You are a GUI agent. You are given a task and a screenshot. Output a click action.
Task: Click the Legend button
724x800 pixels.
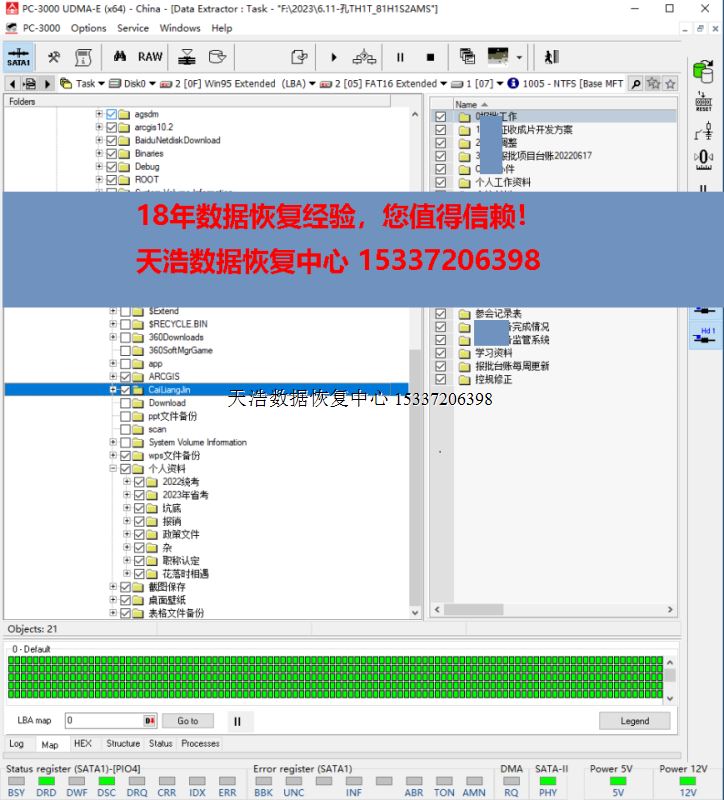pyautogui.click(x=634, y=721)
